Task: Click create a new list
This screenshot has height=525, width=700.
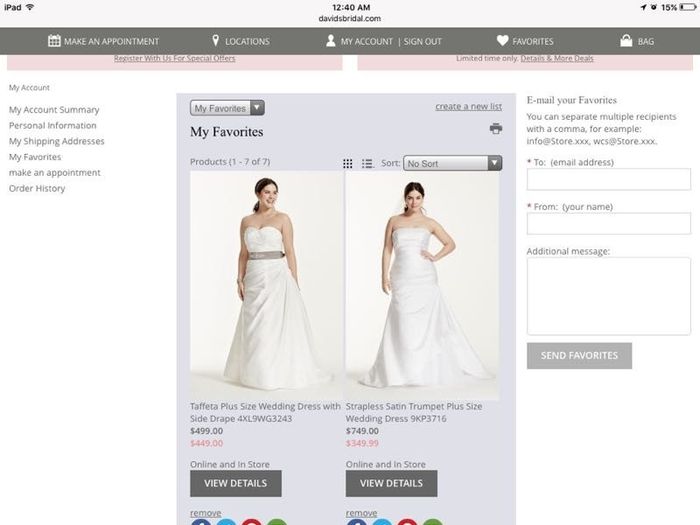Action: 468,107
